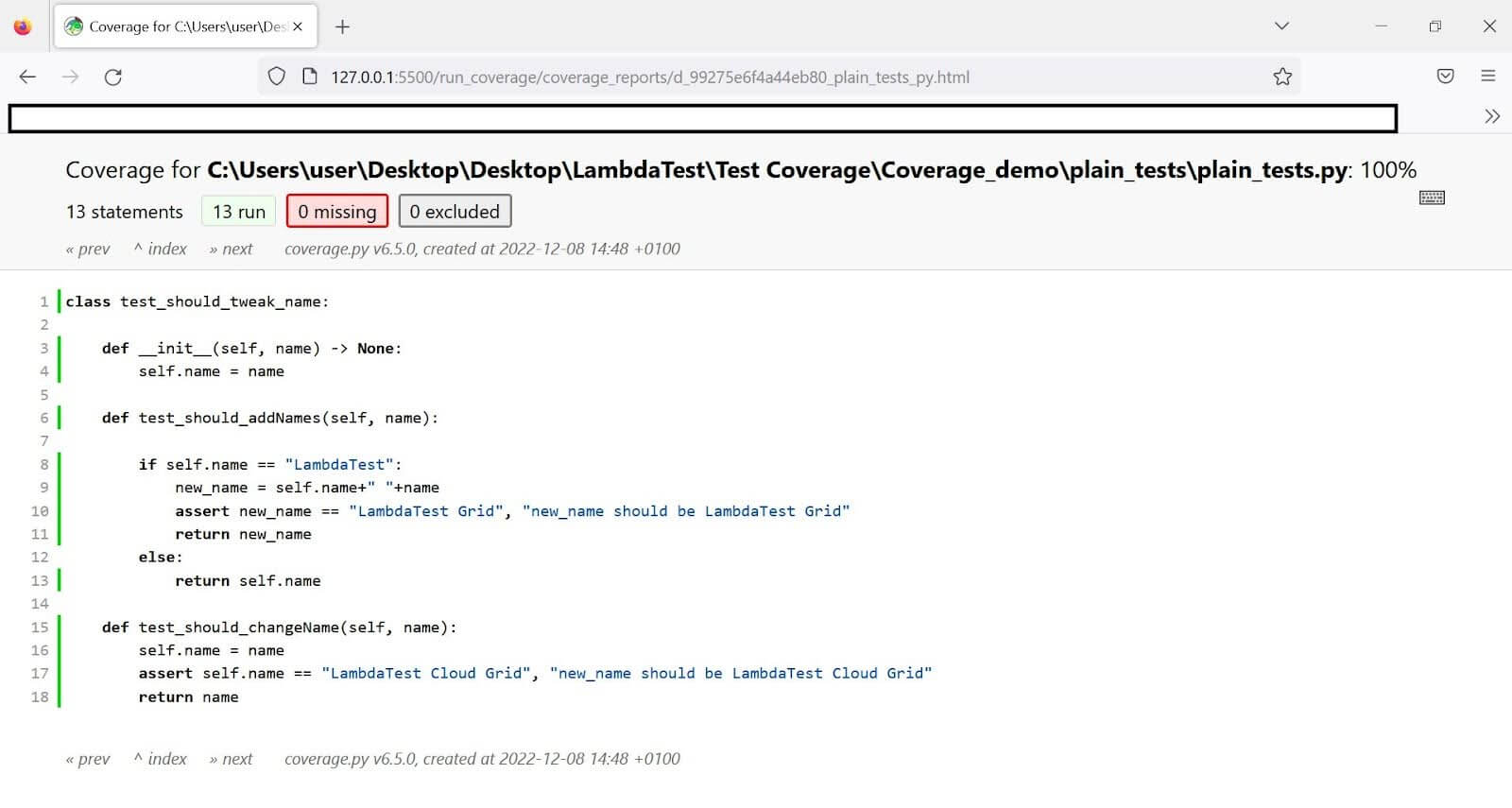Click the 'return self.name' code line
1512x808 pixels.
pyautogui.click(x=248, y=580)
